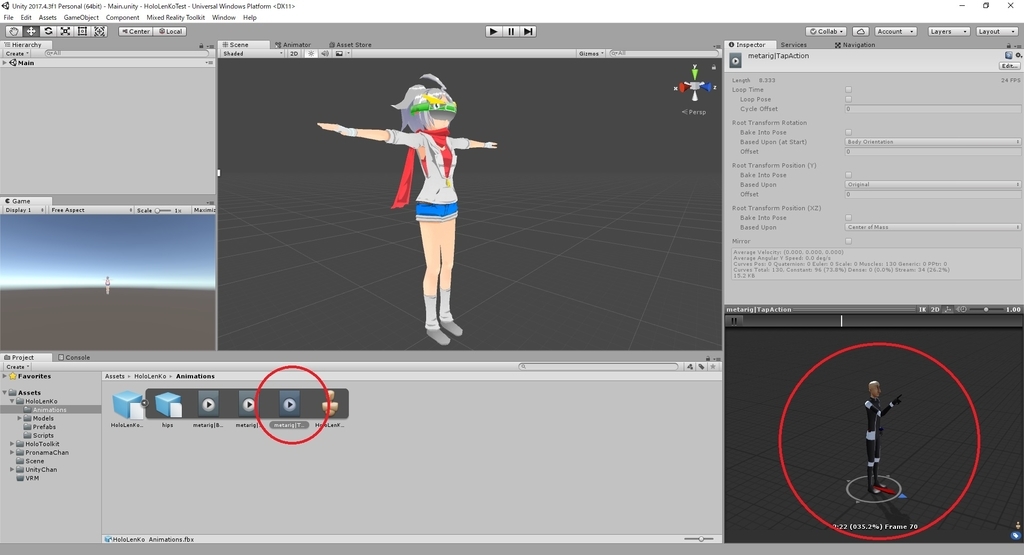The width and height of the screenshot is (1024, 555).
Task: Click search by type icon in Project
Action: point(690,367)
